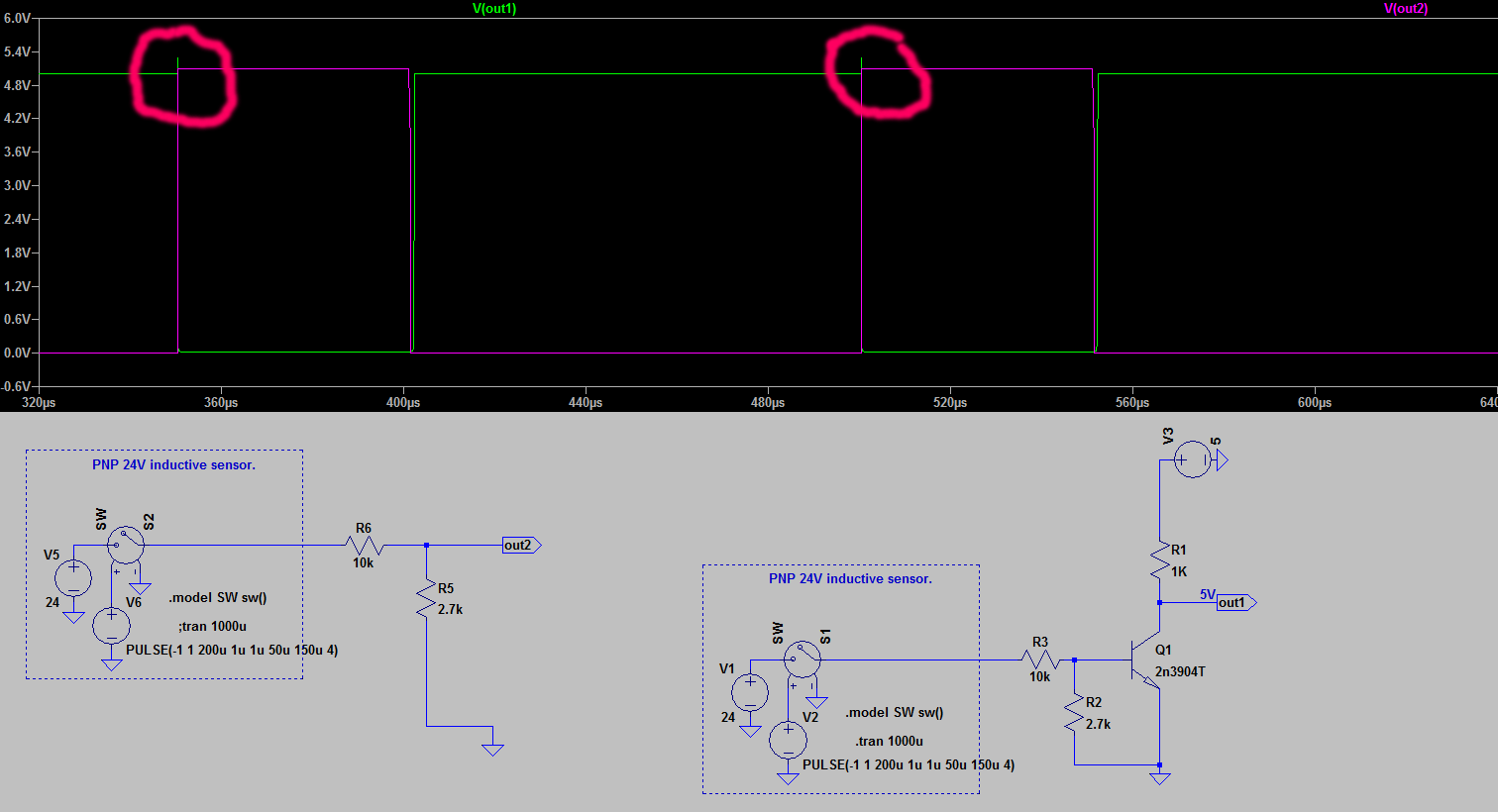The height and width of the screenshot is (812, 1498).
Task: Click the PULSE text next to V2
Action: (x=909, y=764)
